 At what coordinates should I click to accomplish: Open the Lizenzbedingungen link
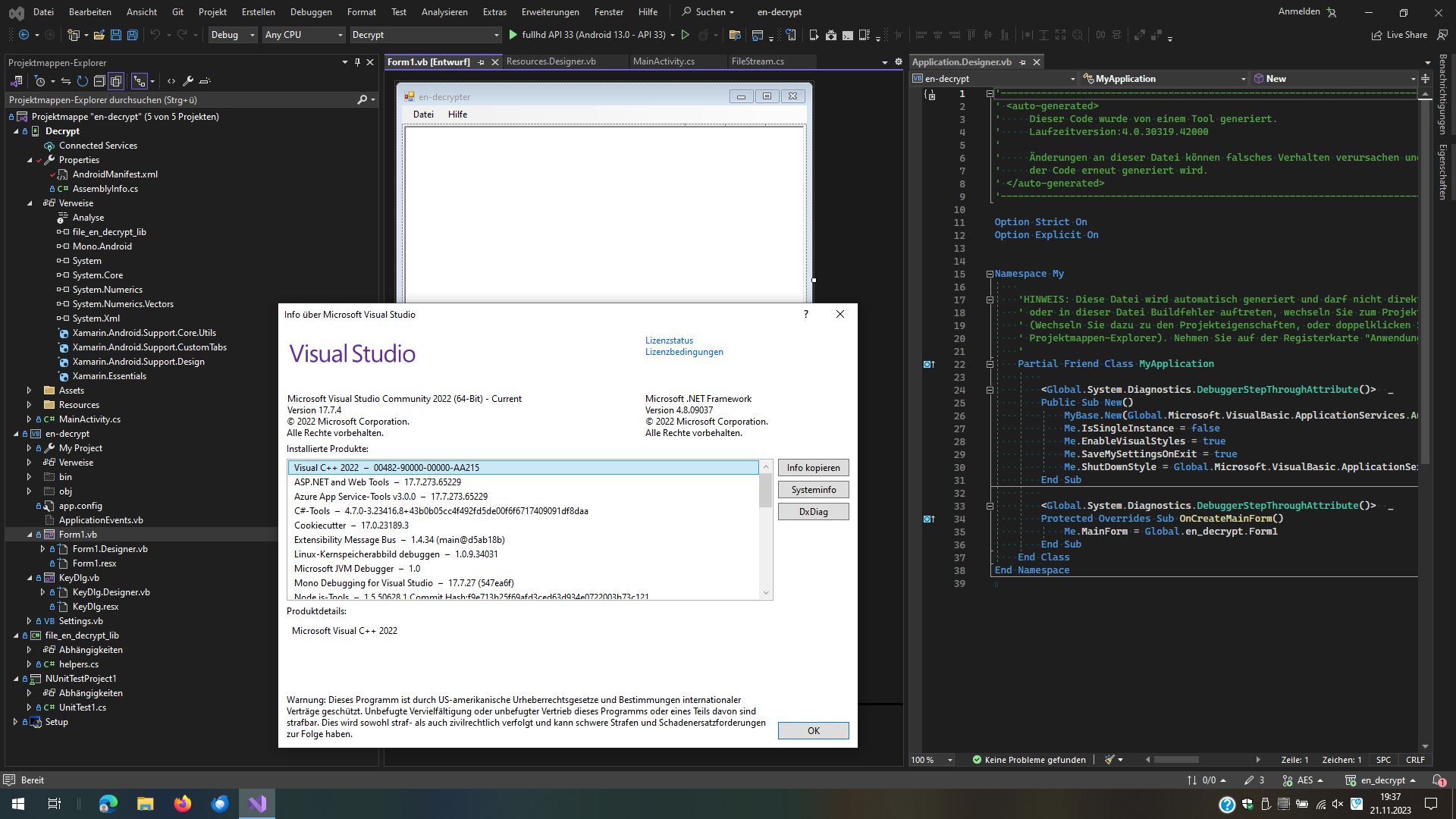point(684,352)
